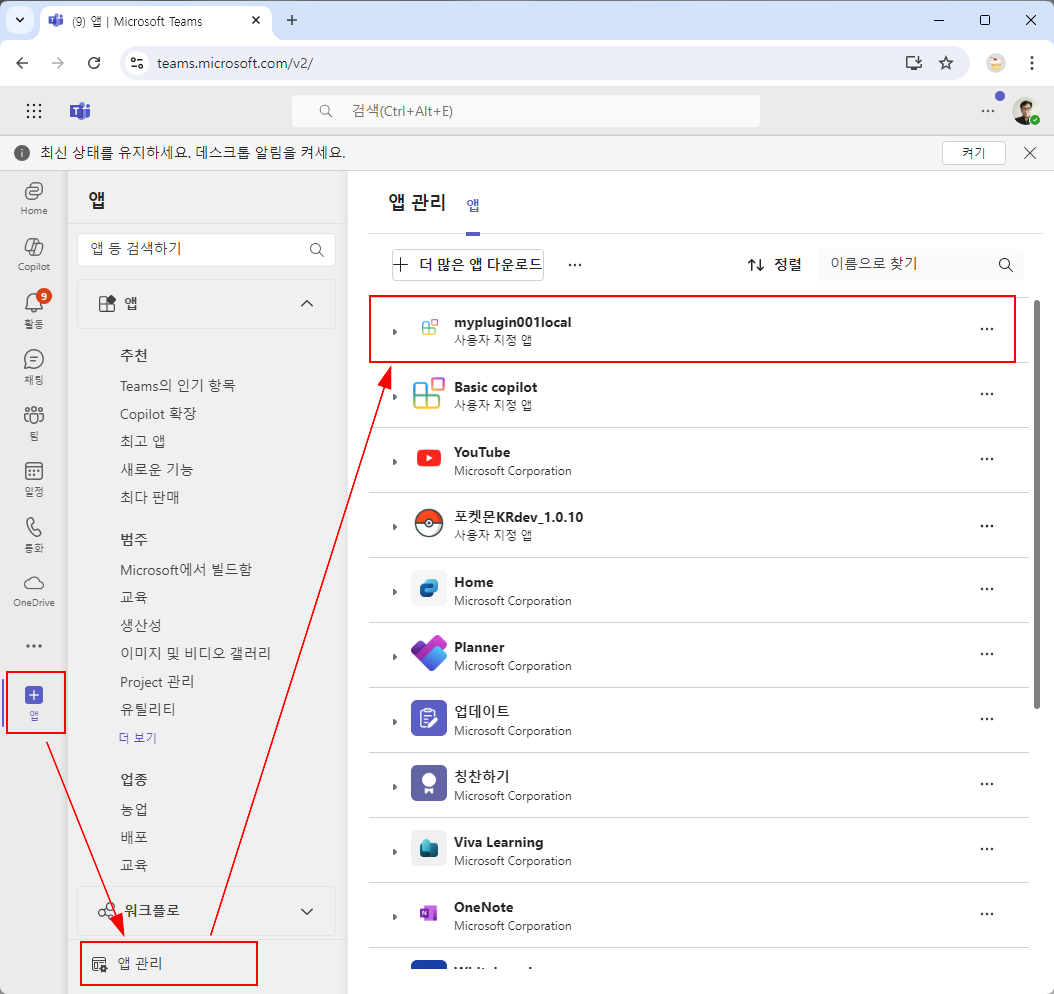
Task: Click the Viva Learning app icon
Action: [x=429, y=849]
